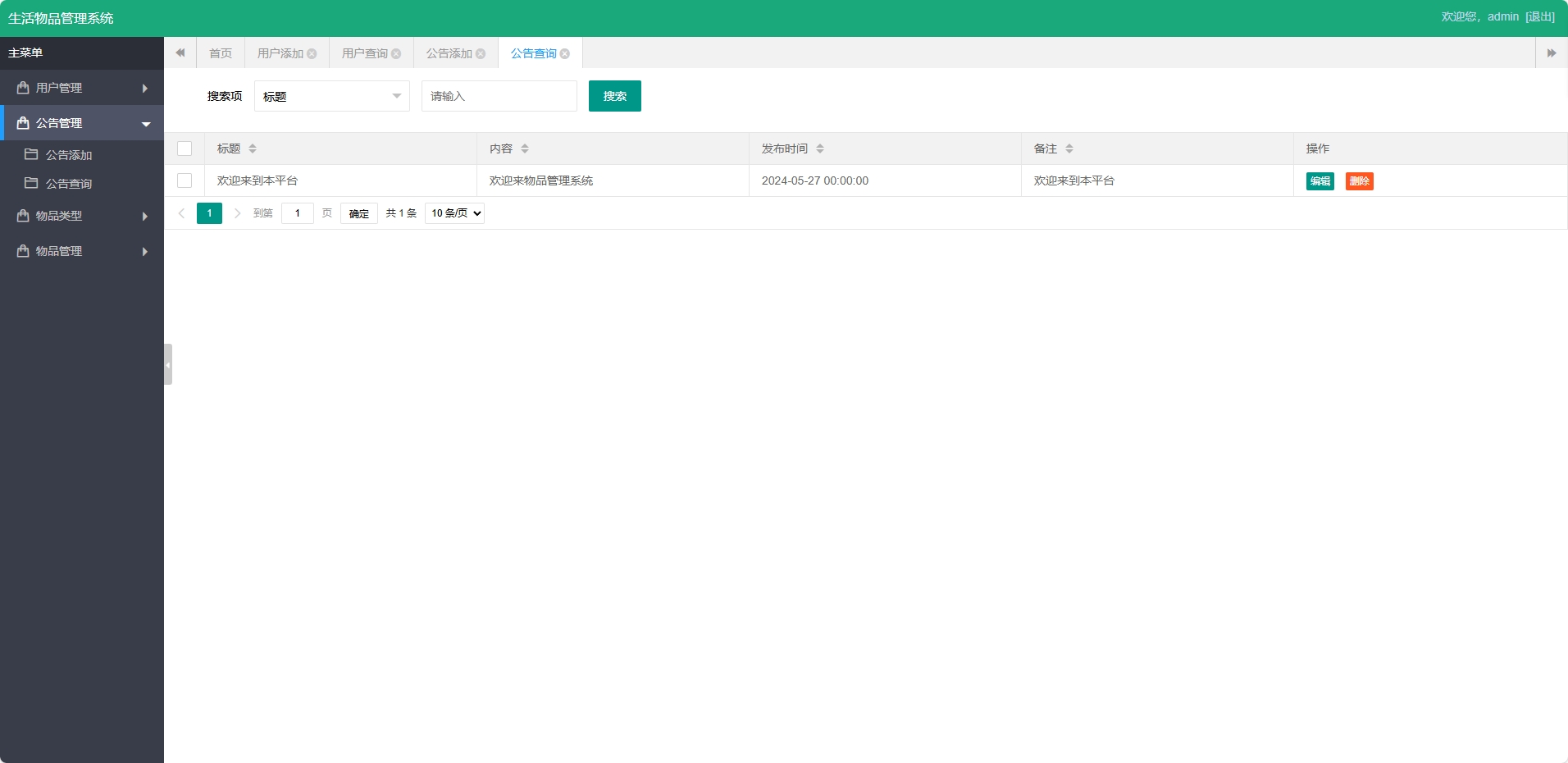Collapse the 公告管理 menu arrow

click(x=146, y=122)
